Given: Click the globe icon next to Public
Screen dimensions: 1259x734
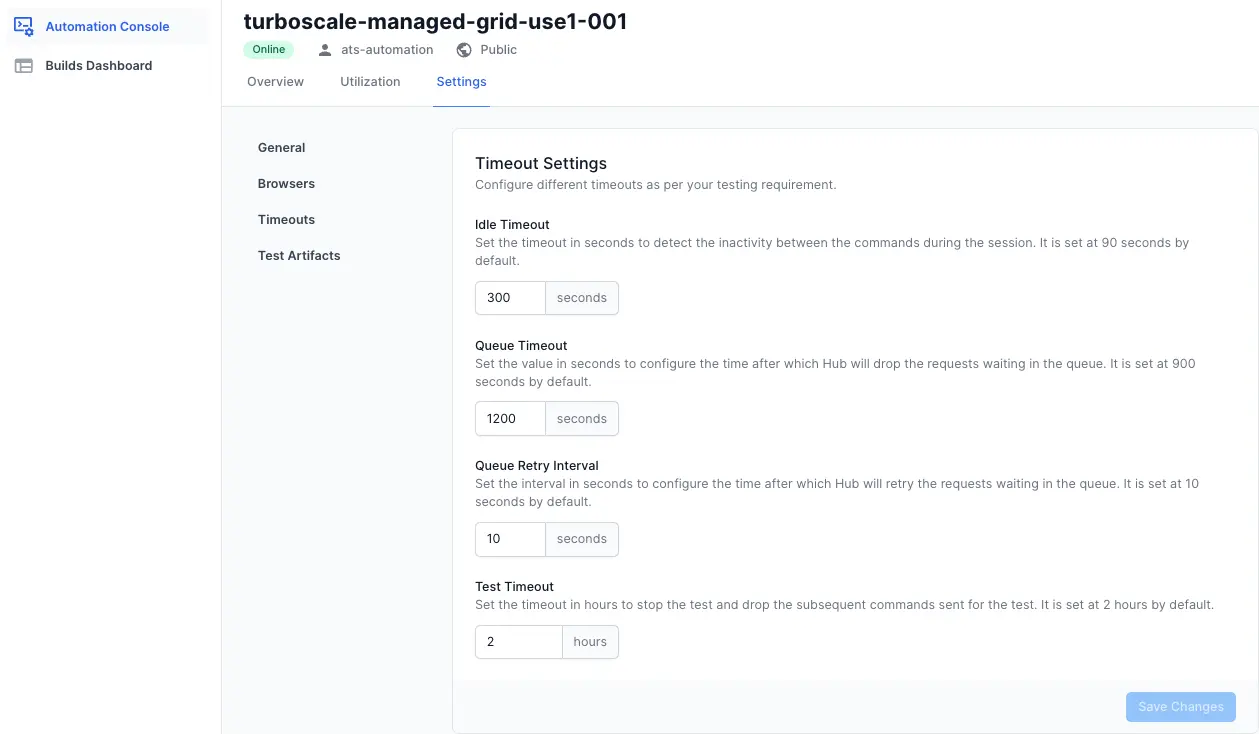Looking at the screenshot, I should [x=463, y=49].
